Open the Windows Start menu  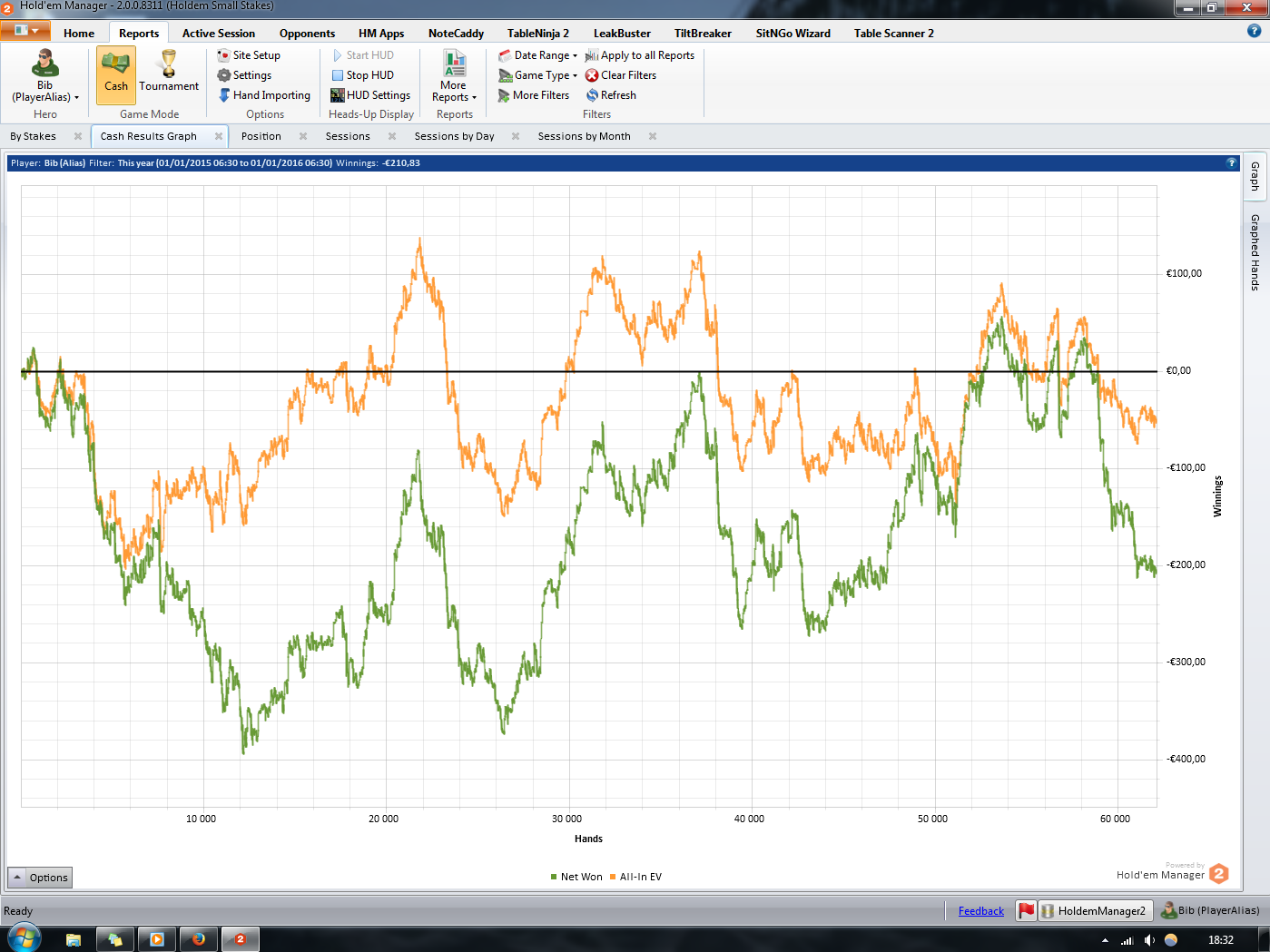(x=24, y=939)
